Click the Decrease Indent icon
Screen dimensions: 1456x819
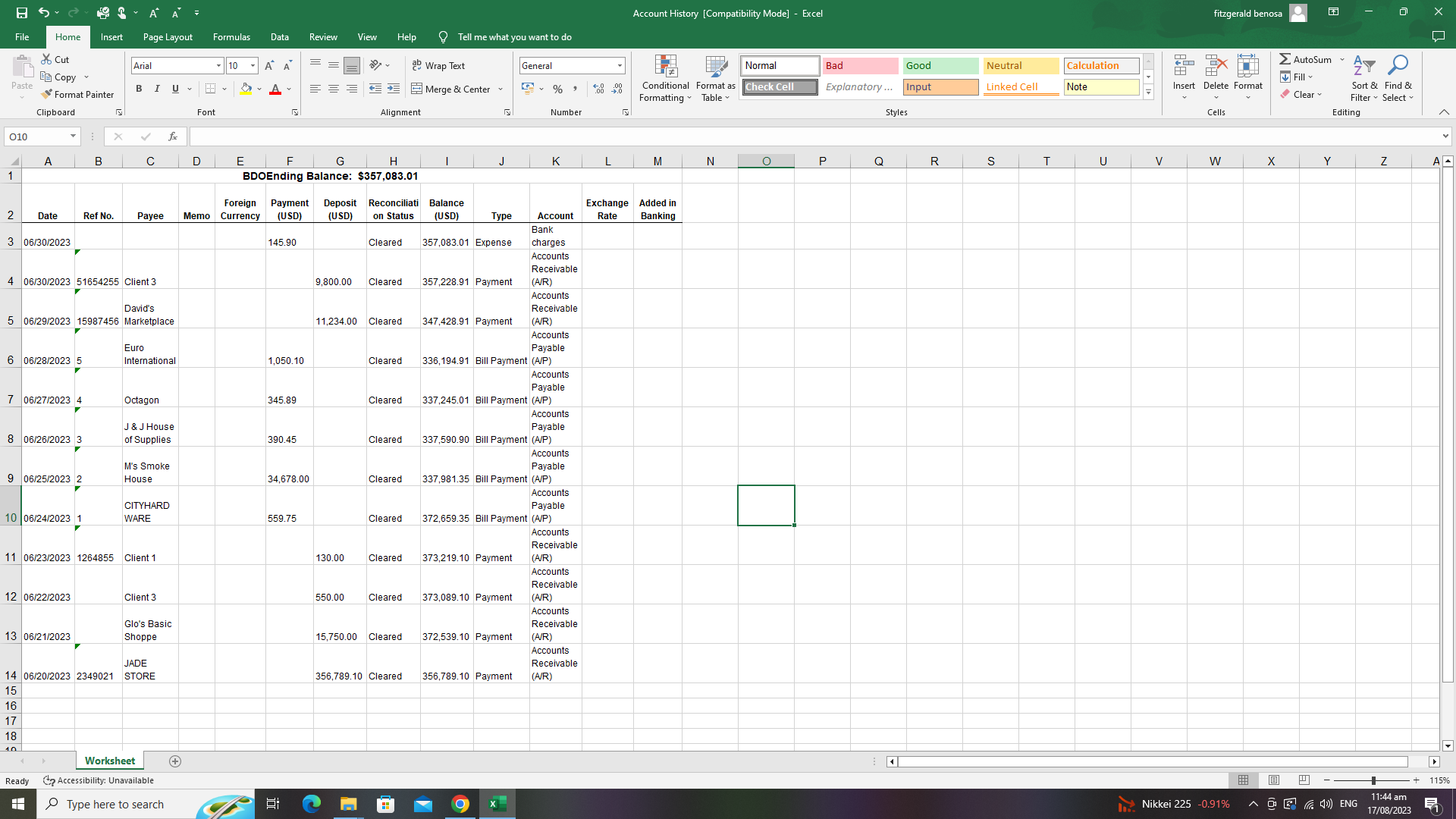(375, 89)
